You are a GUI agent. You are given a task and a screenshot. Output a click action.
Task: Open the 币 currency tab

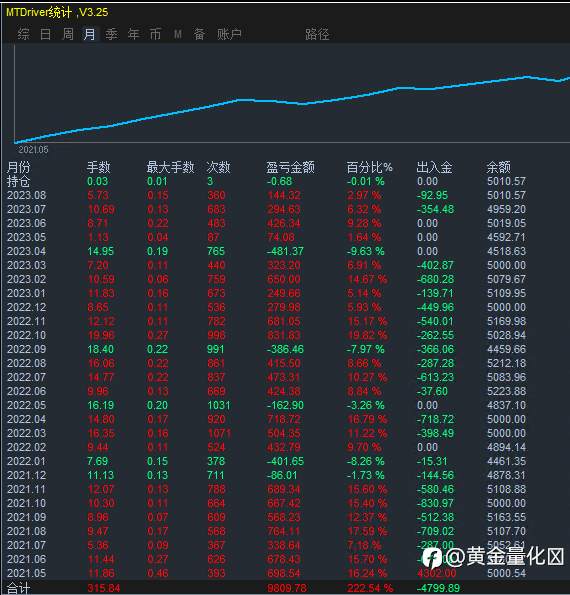pos(155,34)
